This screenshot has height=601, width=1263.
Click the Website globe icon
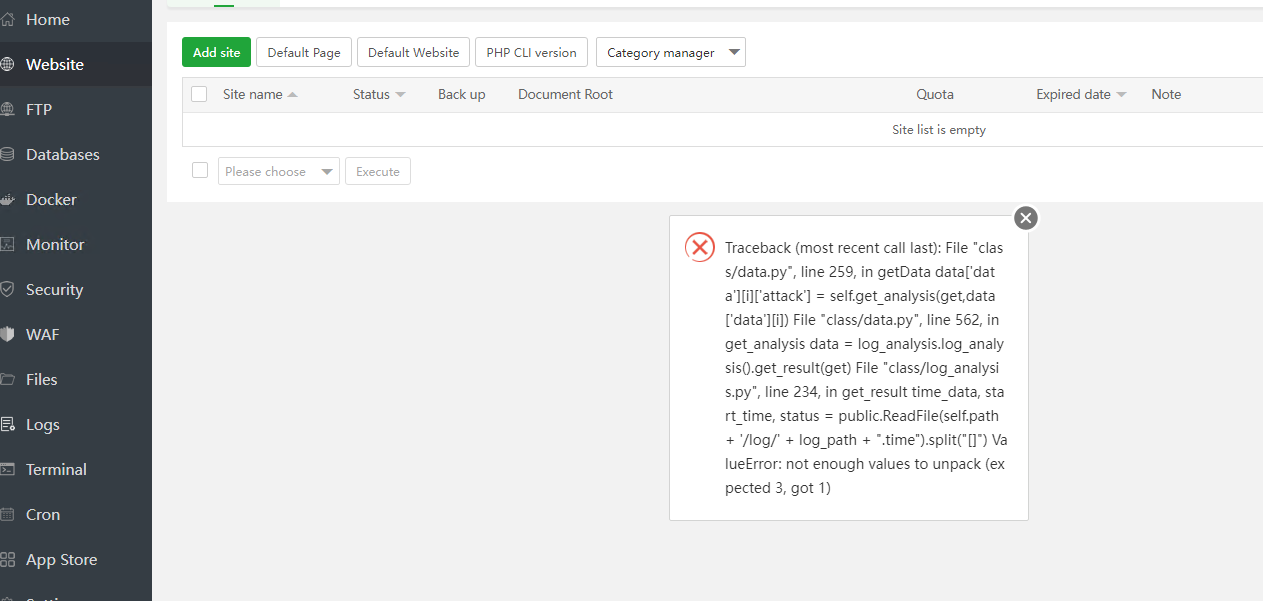(7, 65)
